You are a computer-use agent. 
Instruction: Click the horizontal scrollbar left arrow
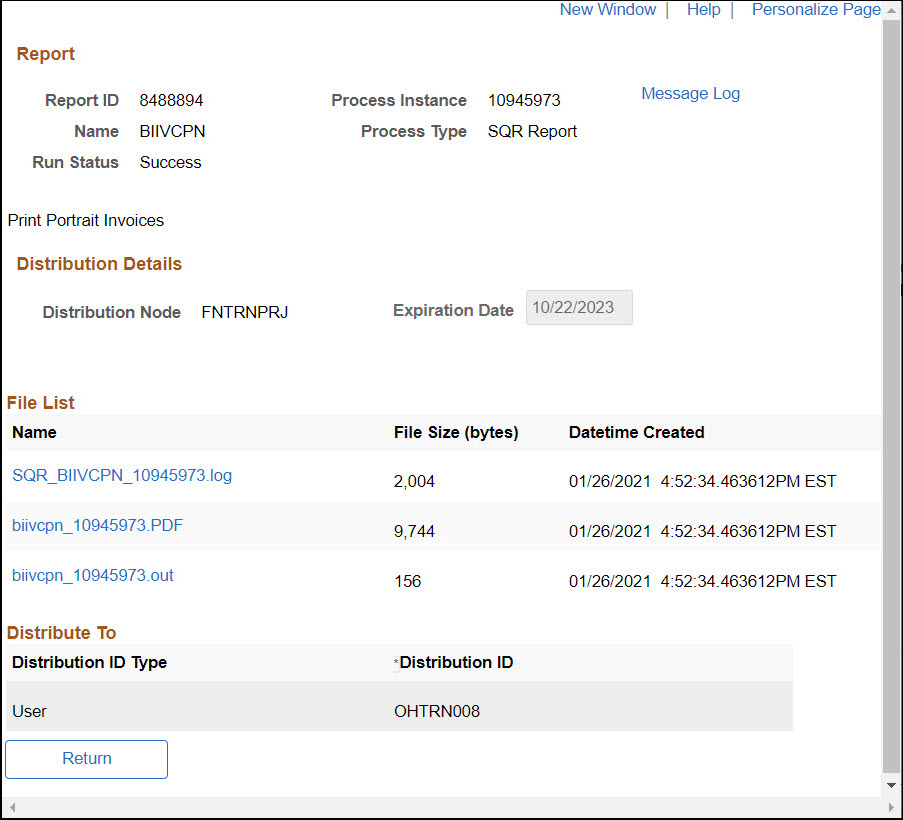(x=11, y=806)
